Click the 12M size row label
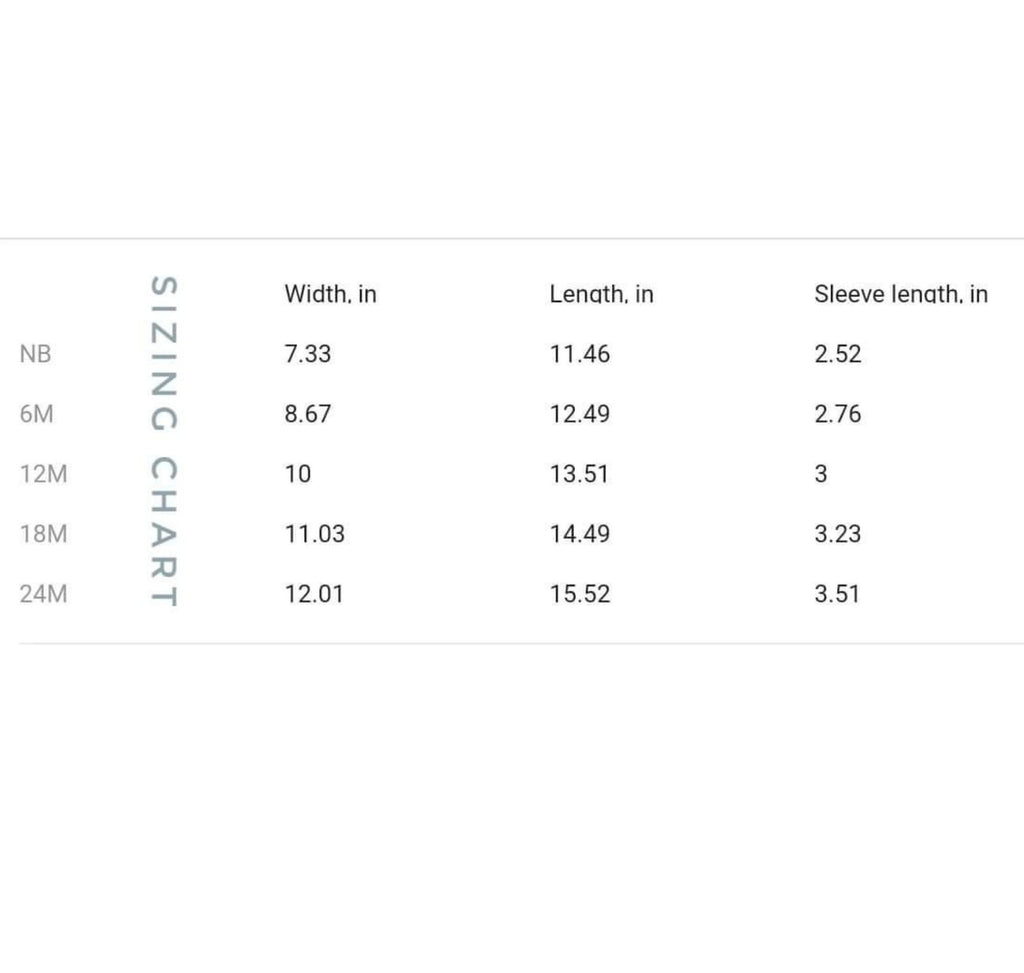This screenshot has width=1024, height=973. pyautogui.click(x=44, y=474)
